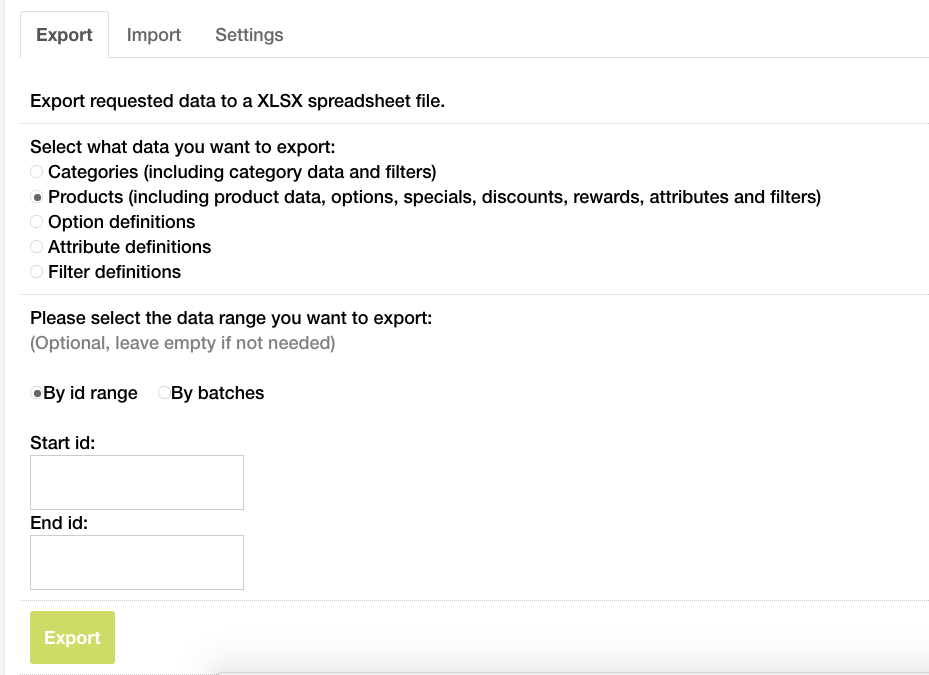Click the gray 'Optional, leave empty' hint

(182, 343)
